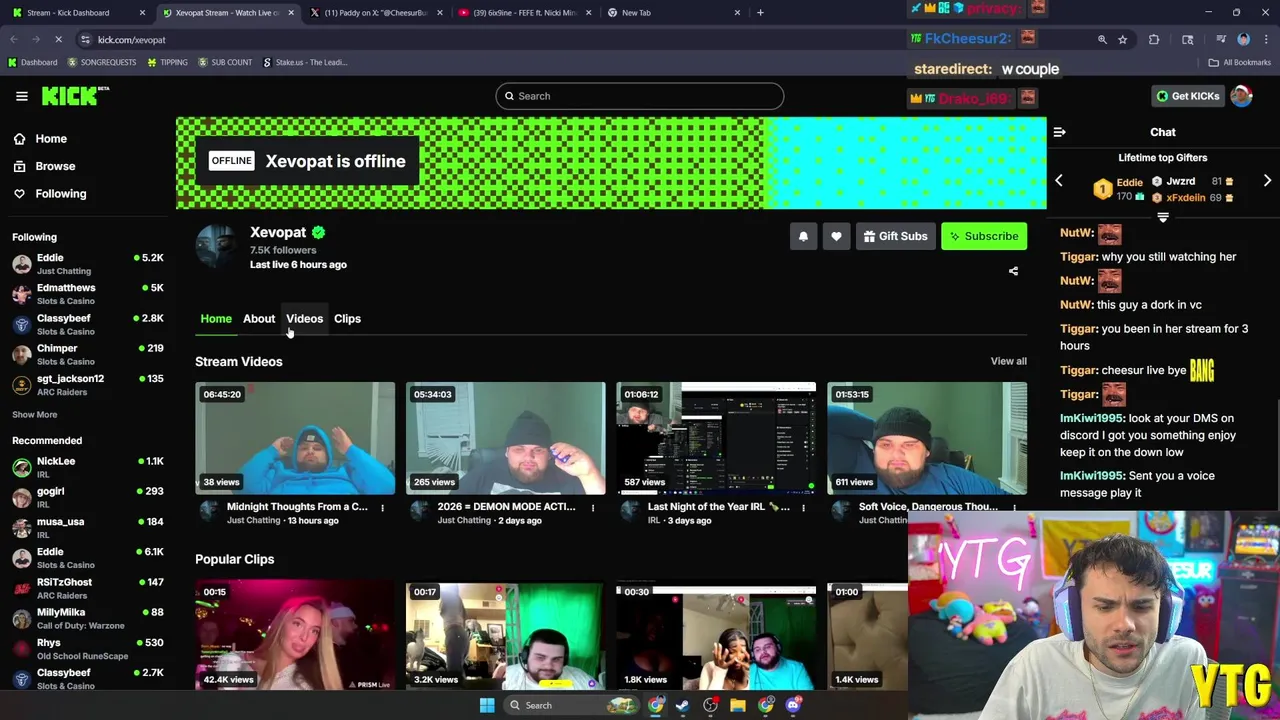Open the browser zoom magnifier icon
This screenshot has height=720, width=1280.
(x=1102, y=39)
